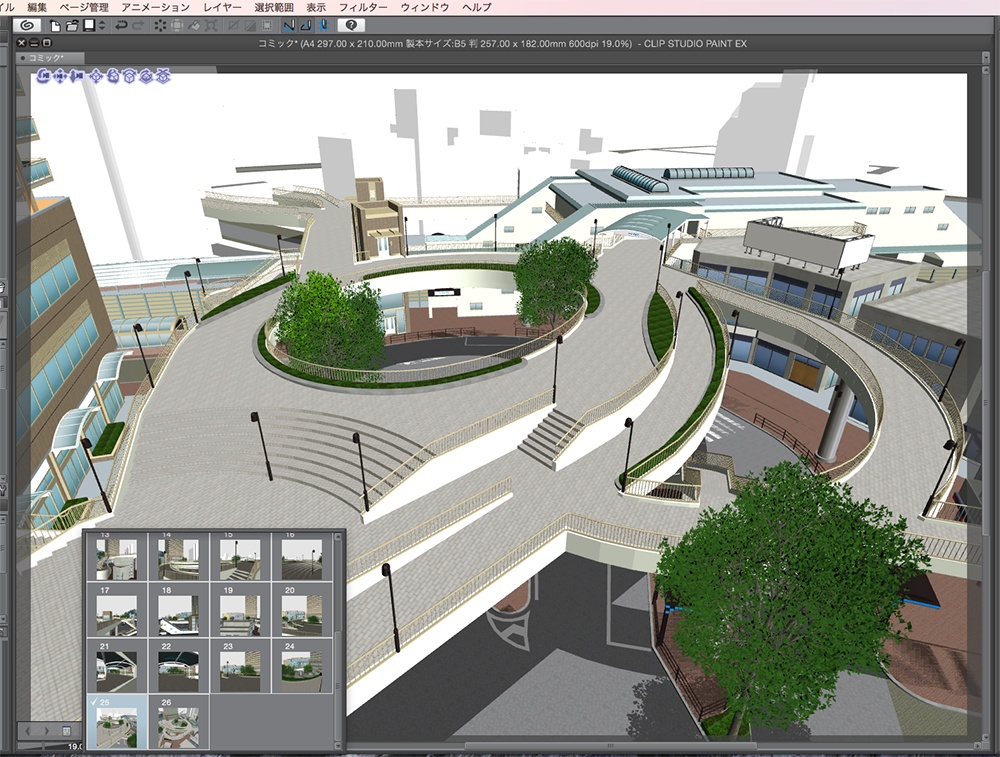Undo the last action
The image size is (1000, 757).
[121, 26]
